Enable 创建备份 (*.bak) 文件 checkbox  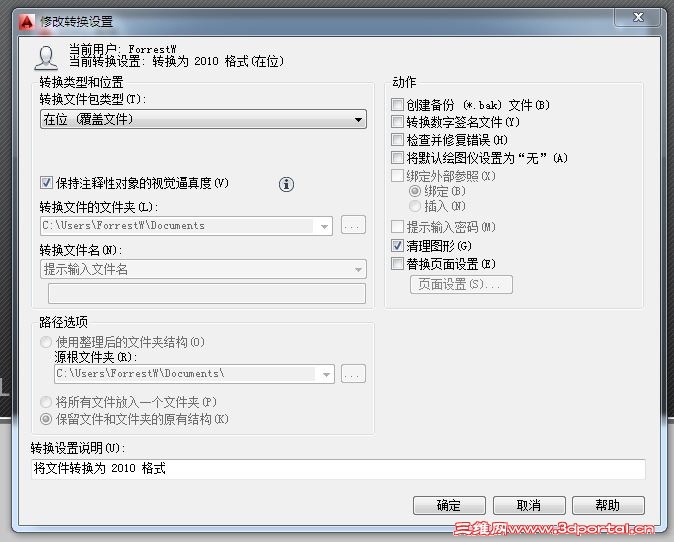(397, 104)
